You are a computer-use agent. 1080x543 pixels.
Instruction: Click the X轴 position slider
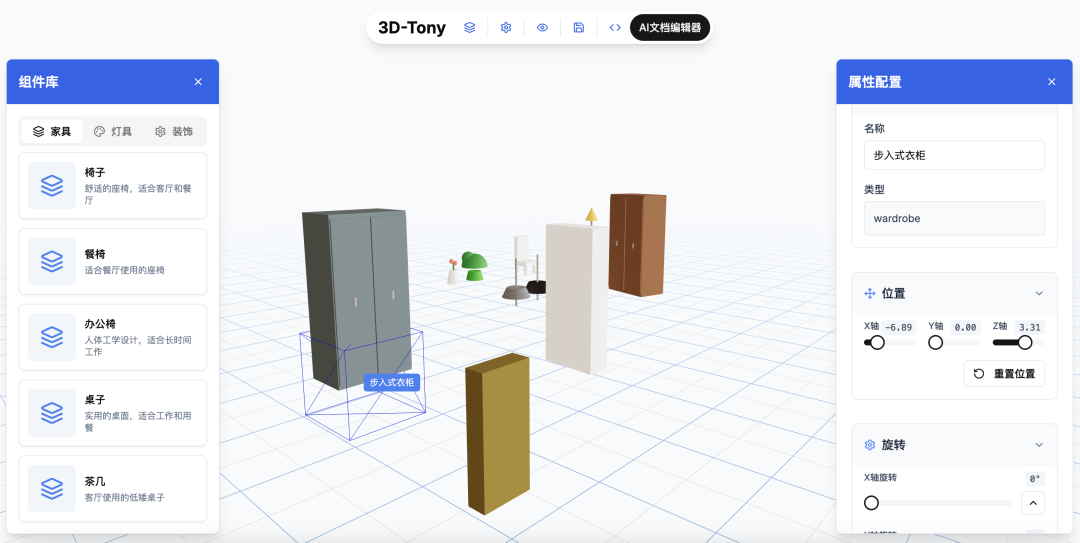890,342
